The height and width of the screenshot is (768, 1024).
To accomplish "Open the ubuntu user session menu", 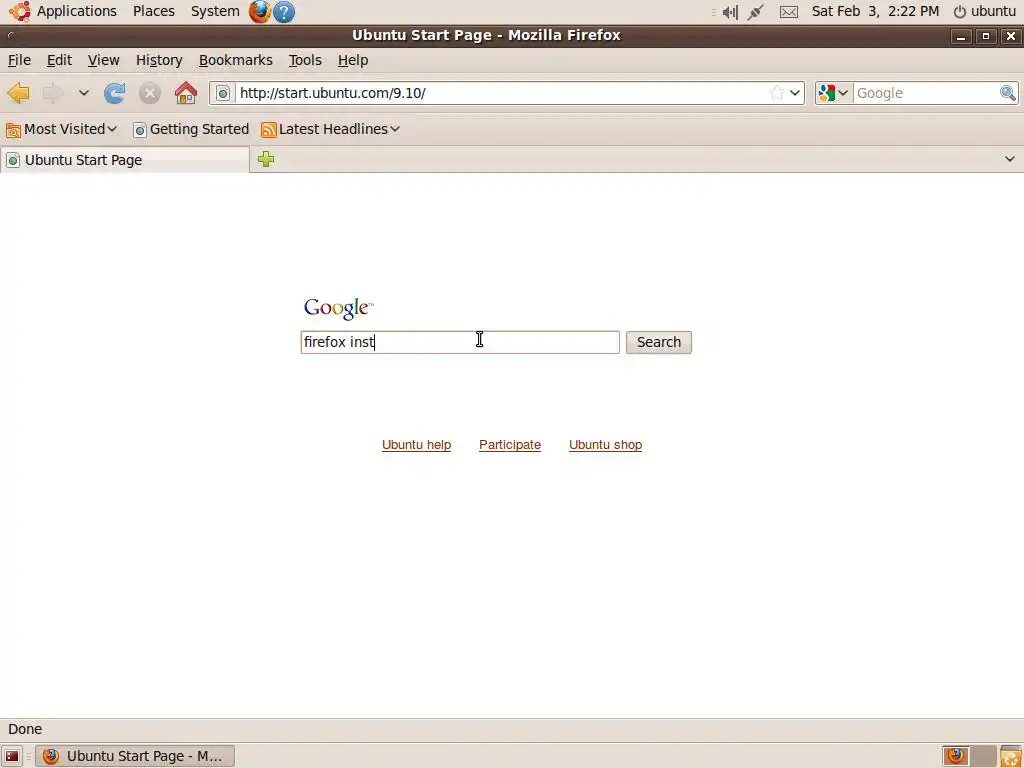I will click(984, 11).
